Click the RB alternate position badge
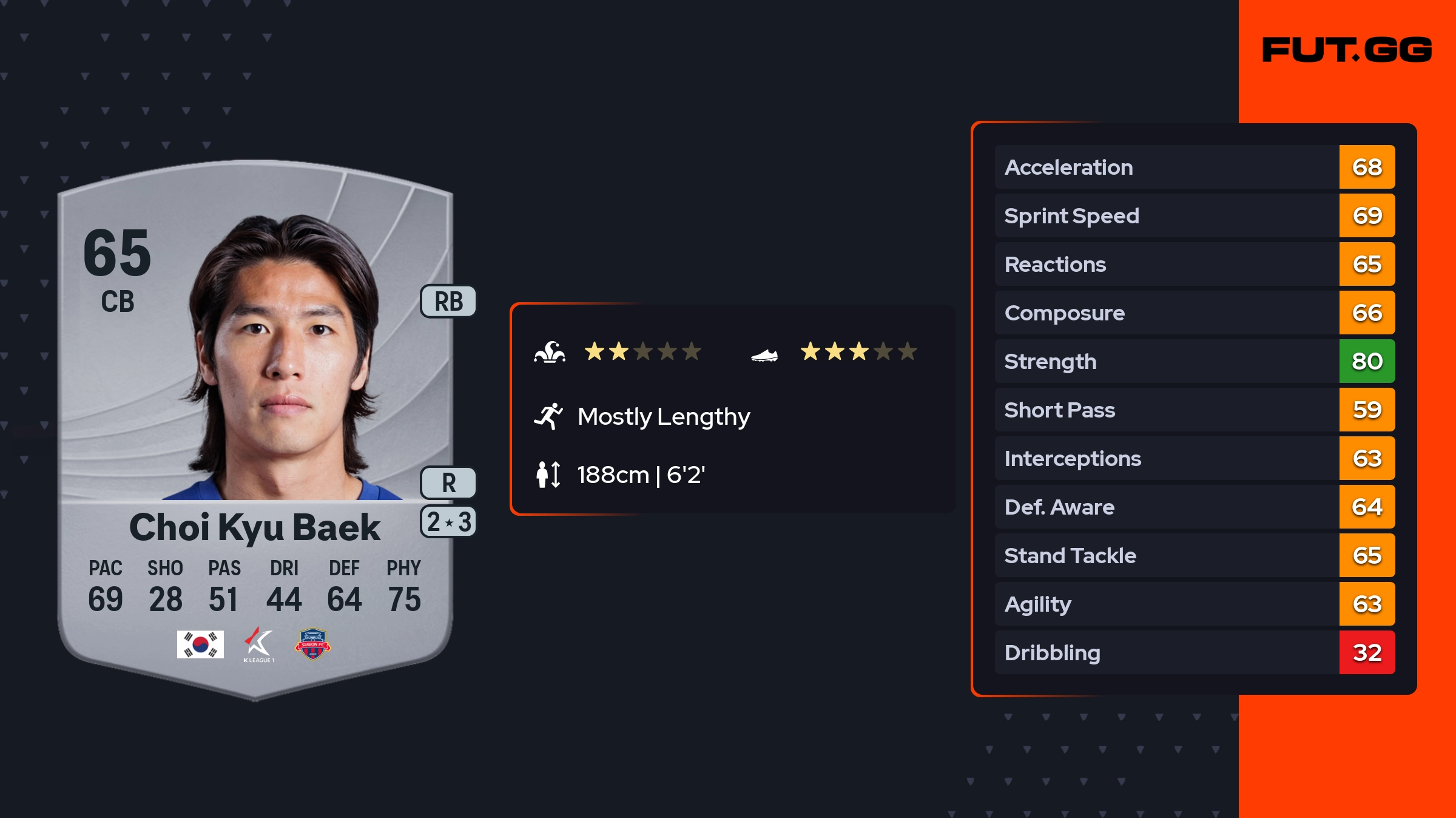The height and width of the screenshot is (818, 1456). point(448,302)
